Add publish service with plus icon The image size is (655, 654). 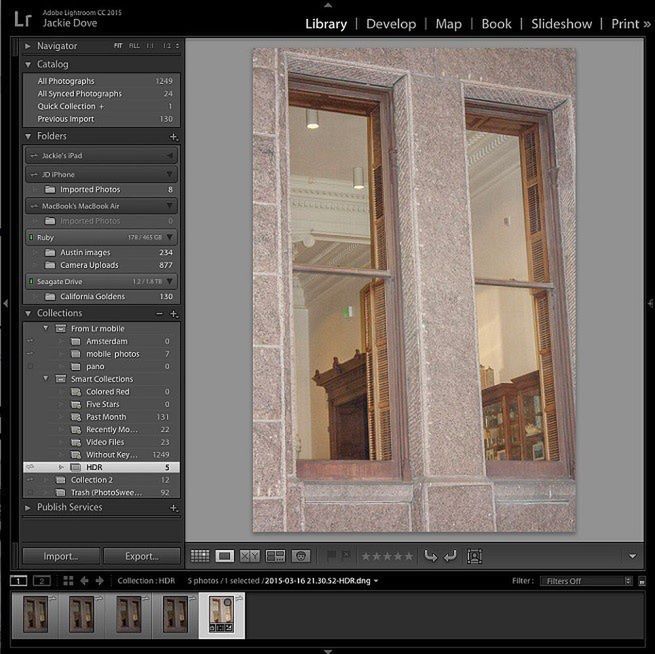[174, 508]
